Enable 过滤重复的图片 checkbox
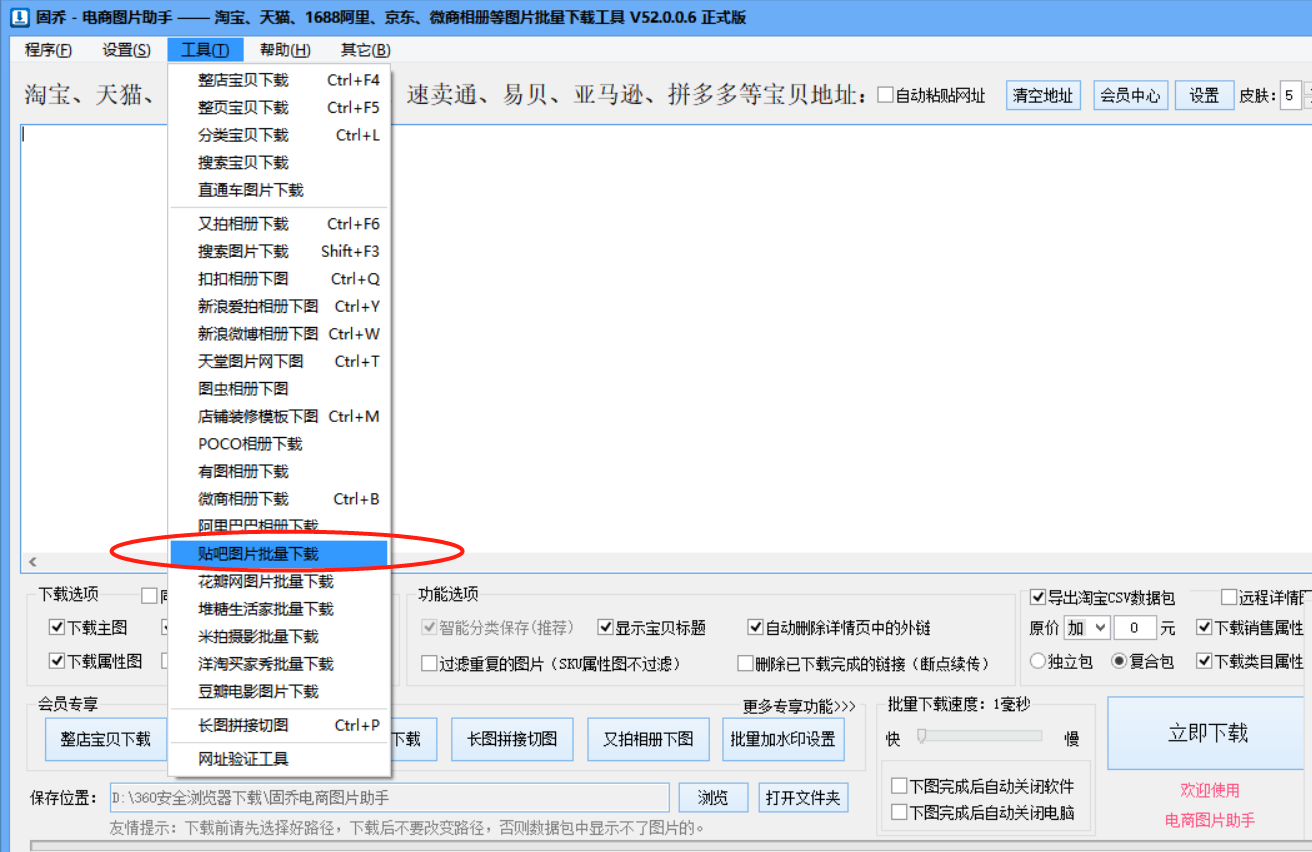 (x=429, y=663)
